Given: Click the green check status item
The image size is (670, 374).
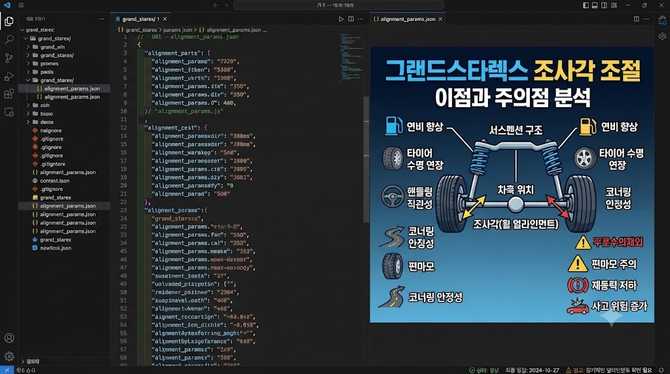Looking at the screenshot, I should [484, 370].
